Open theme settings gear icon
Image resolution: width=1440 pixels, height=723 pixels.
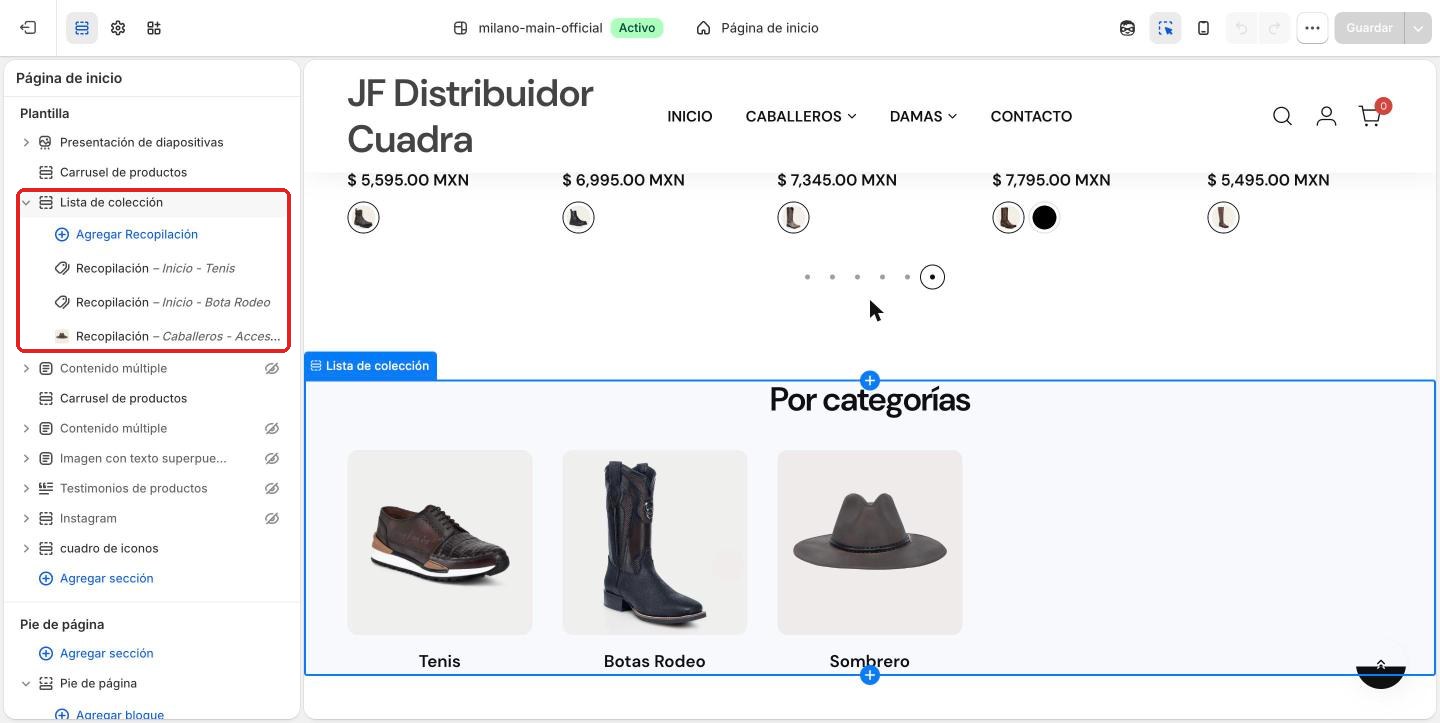pyautogui.click(x=118, y=28)
